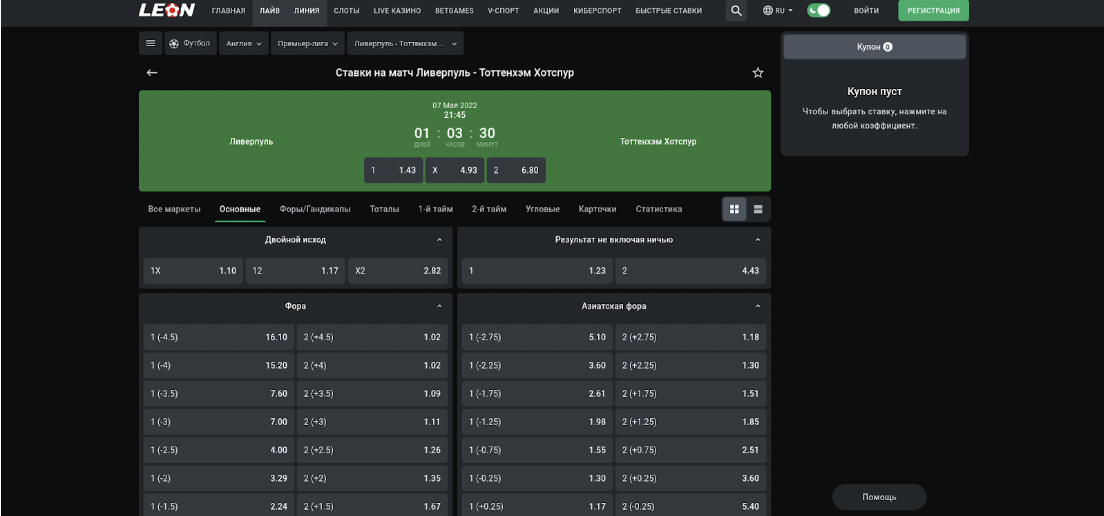Open the Киберспорт menu item
This screenshot has height=516, width=1104.
tap(597, 11)
